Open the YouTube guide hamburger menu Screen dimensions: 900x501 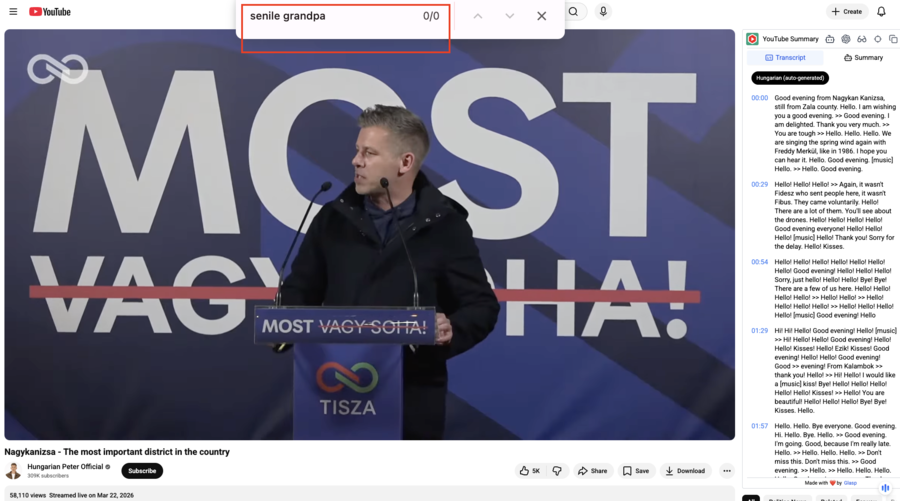13,11
